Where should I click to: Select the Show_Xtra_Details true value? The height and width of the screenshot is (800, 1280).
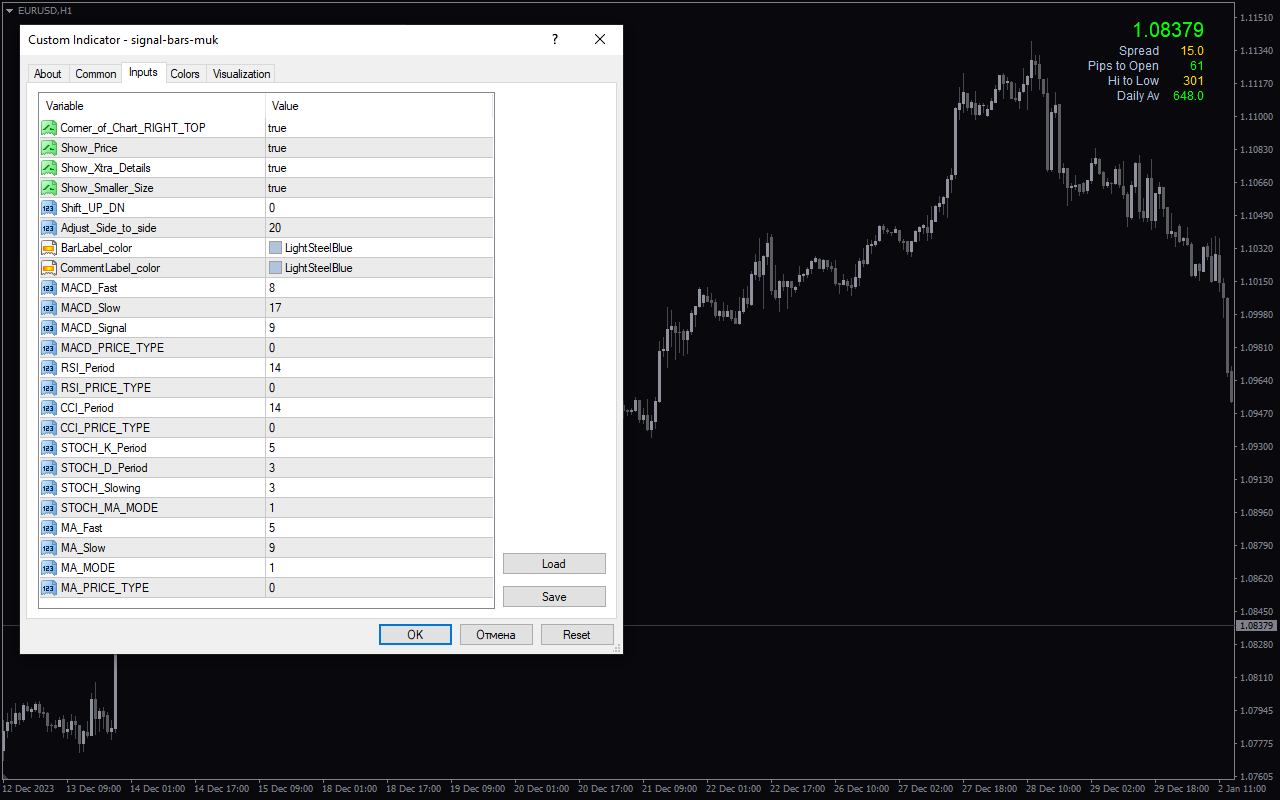tap(277, 168)
